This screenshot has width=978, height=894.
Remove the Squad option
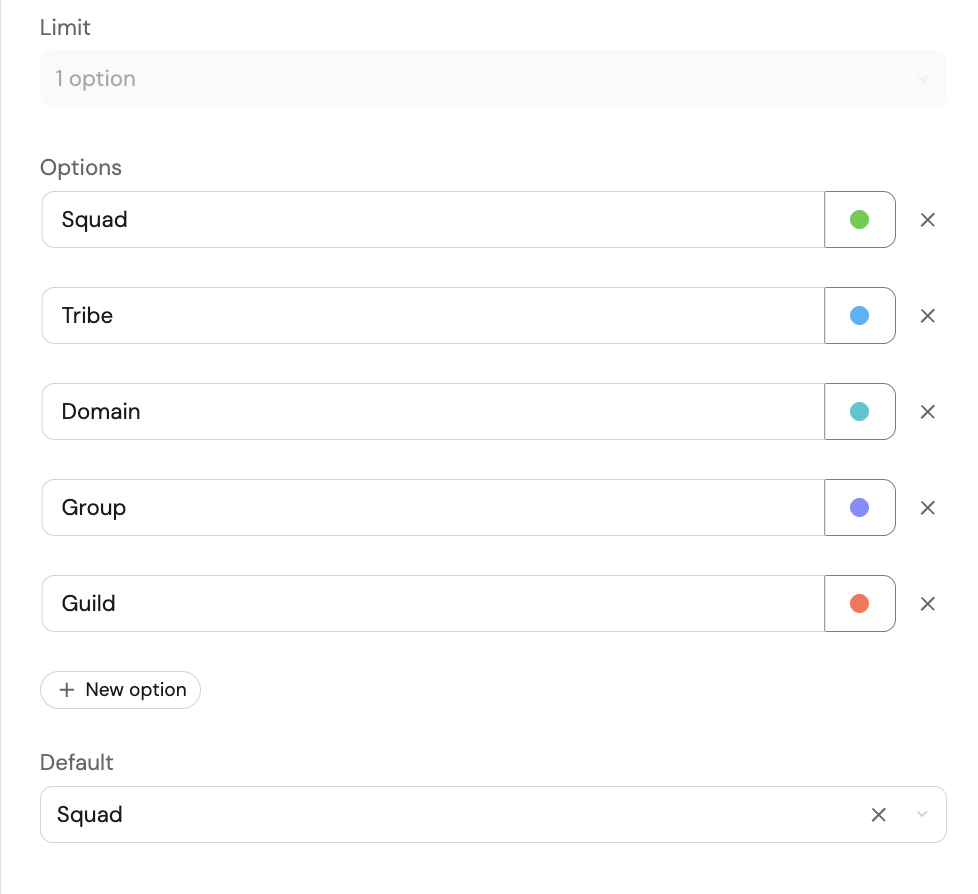tap(927, 220)
